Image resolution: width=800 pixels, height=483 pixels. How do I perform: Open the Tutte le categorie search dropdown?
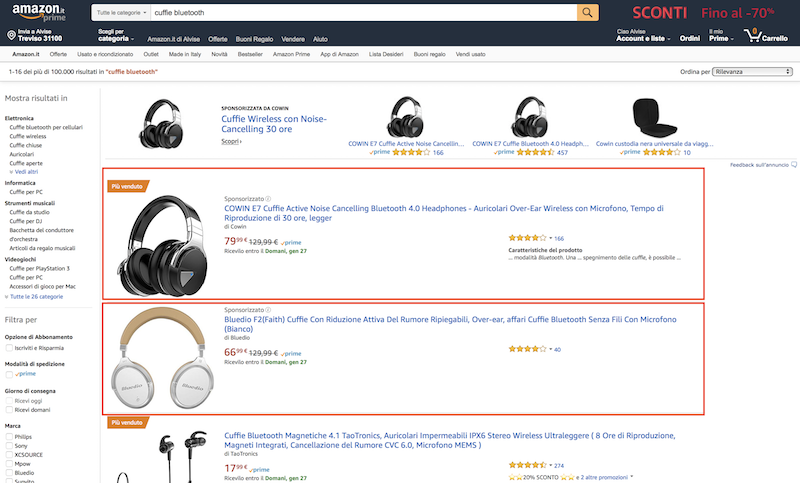pyautogui.click(x=120, y=13)
